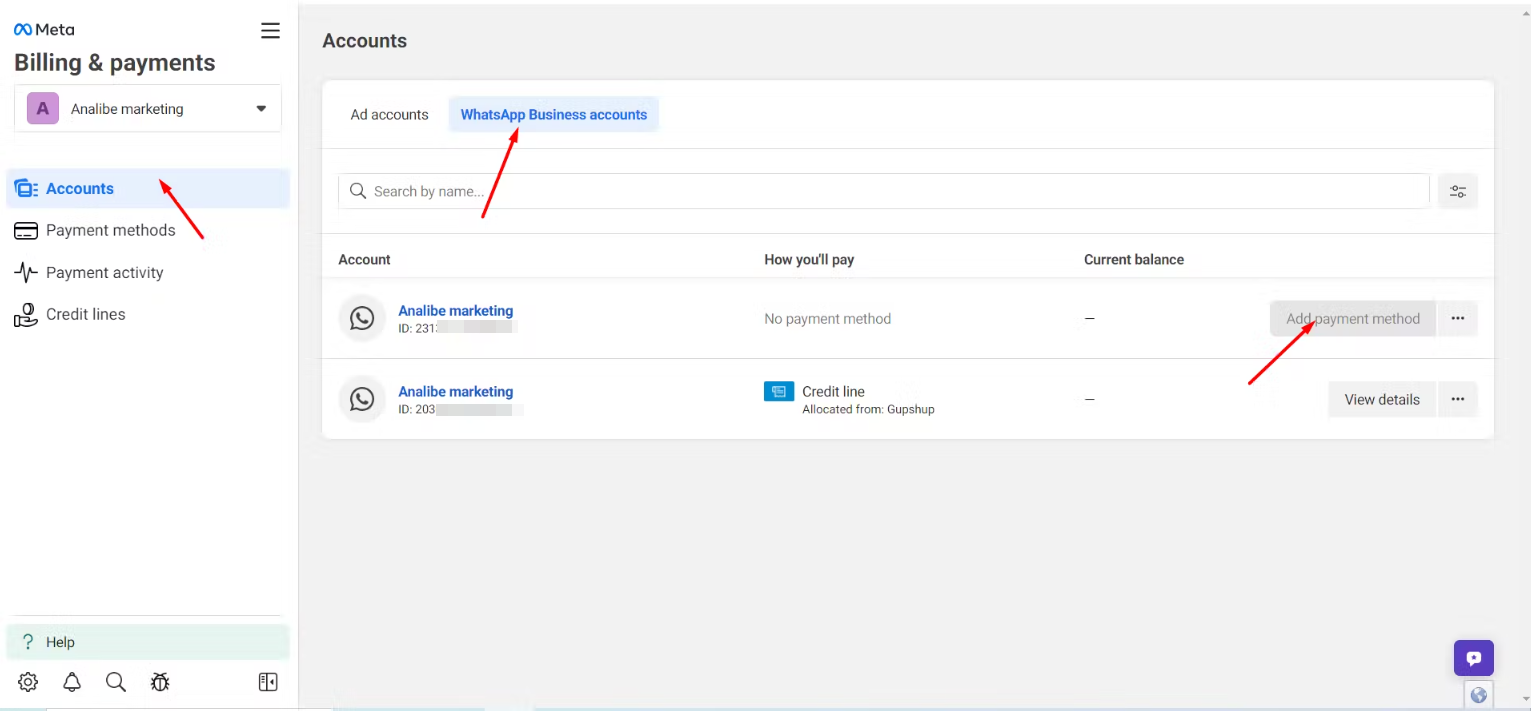1531x711 pixels.
Task: Open the Analibe marketing business account dropdown
Action: pos(148,109)
